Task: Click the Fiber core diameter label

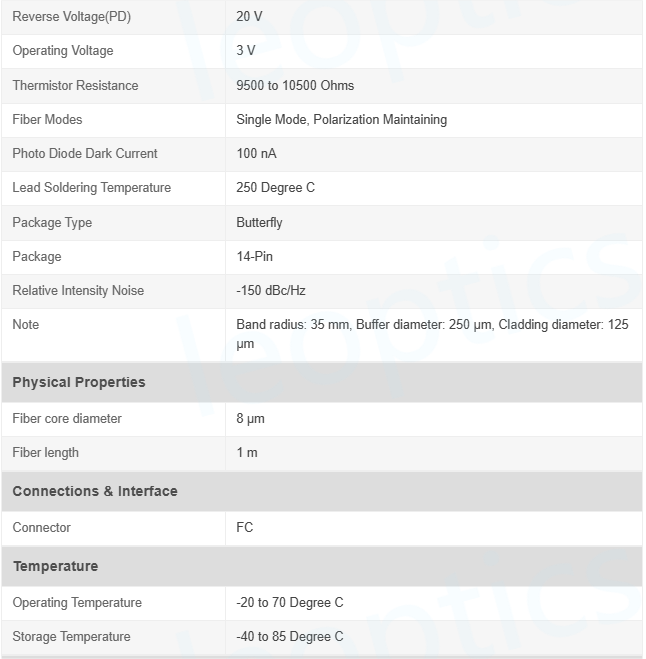Action: [x=67, y=418]
